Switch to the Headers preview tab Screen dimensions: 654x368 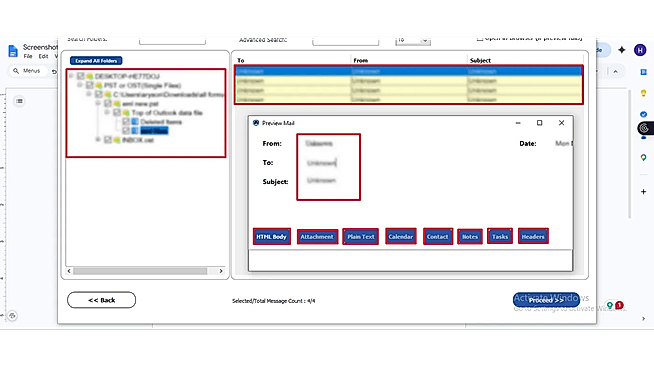point(533,237)
